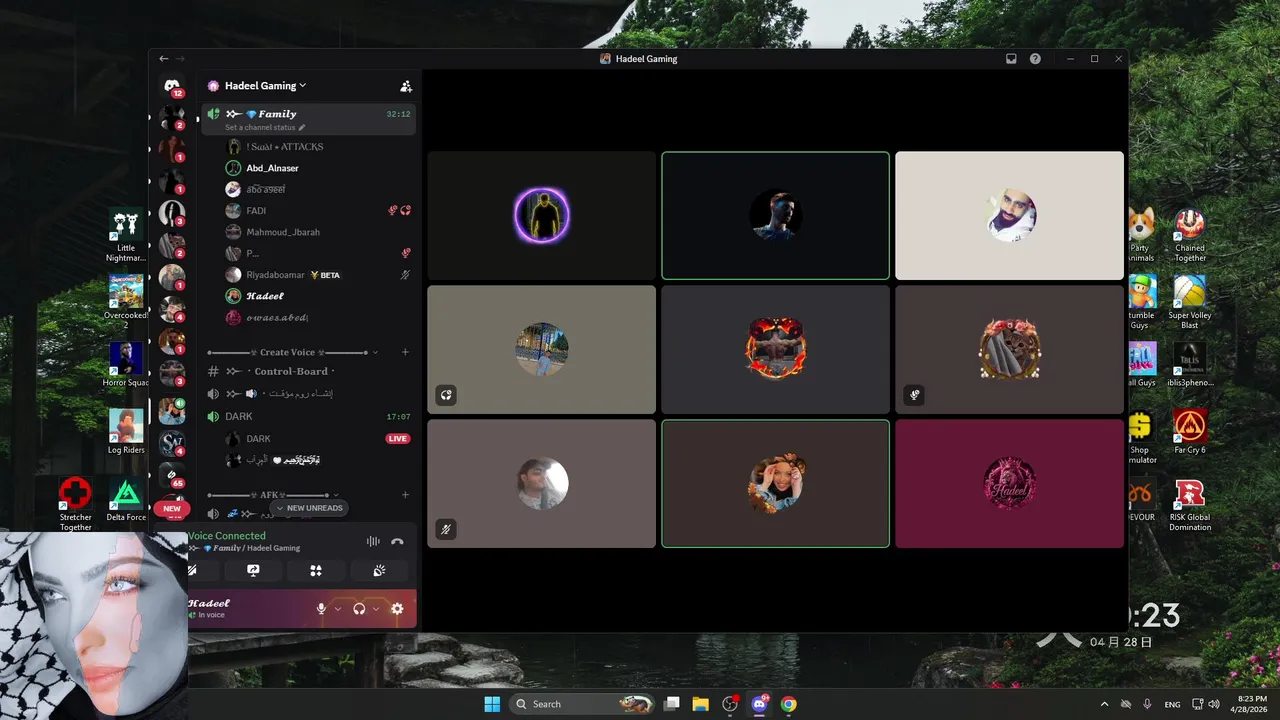The width and height of the screenshot is (1280, 720).
Task: Open Far Cry 6 desktop icon
Action: (1189, 432)
